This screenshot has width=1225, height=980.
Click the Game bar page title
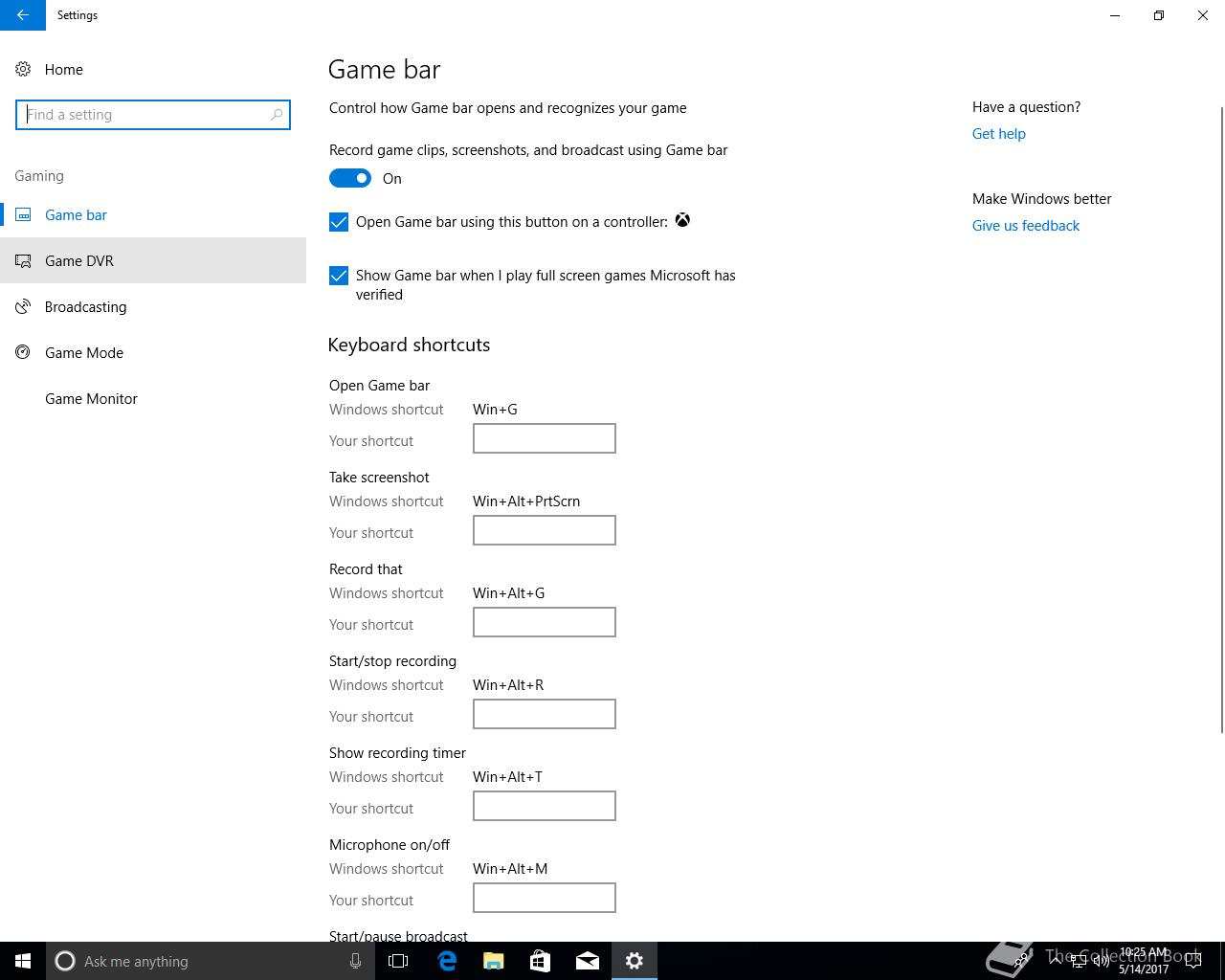point(384,69)
